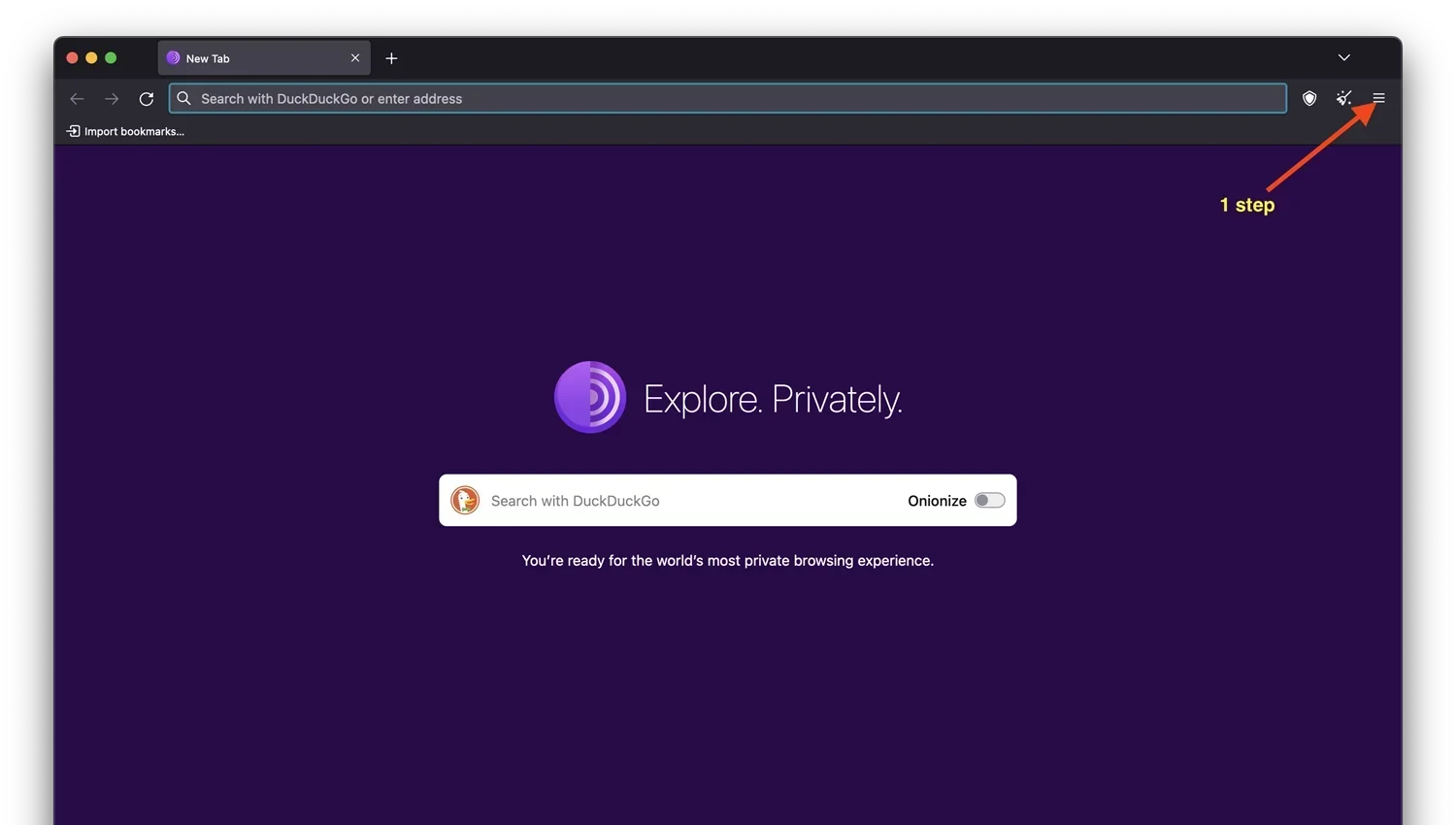Focus the address bar input
Screen dimensions: 1456x825
click(x=679, y=98)
